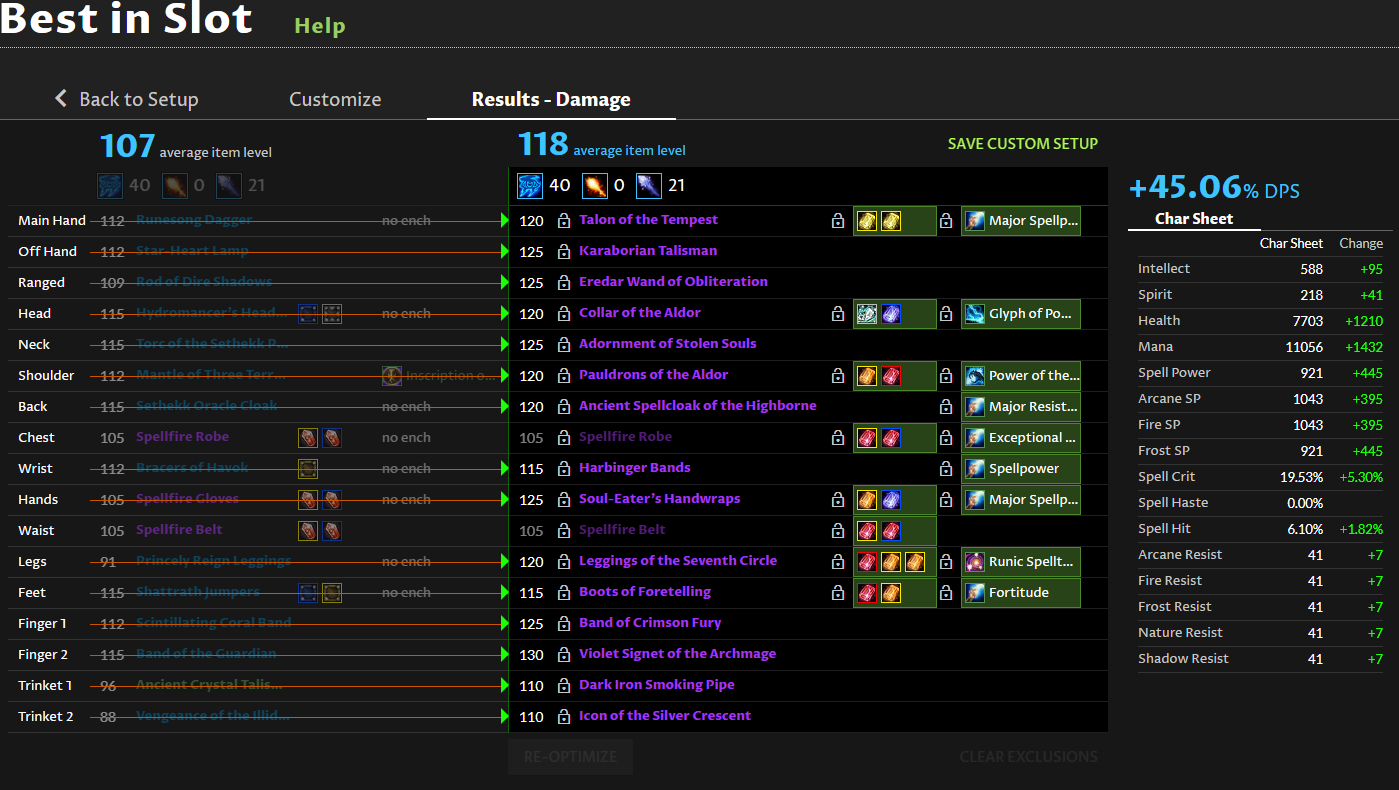
Task: Switch to the Customize tab
Action: (x=335, y=99)
